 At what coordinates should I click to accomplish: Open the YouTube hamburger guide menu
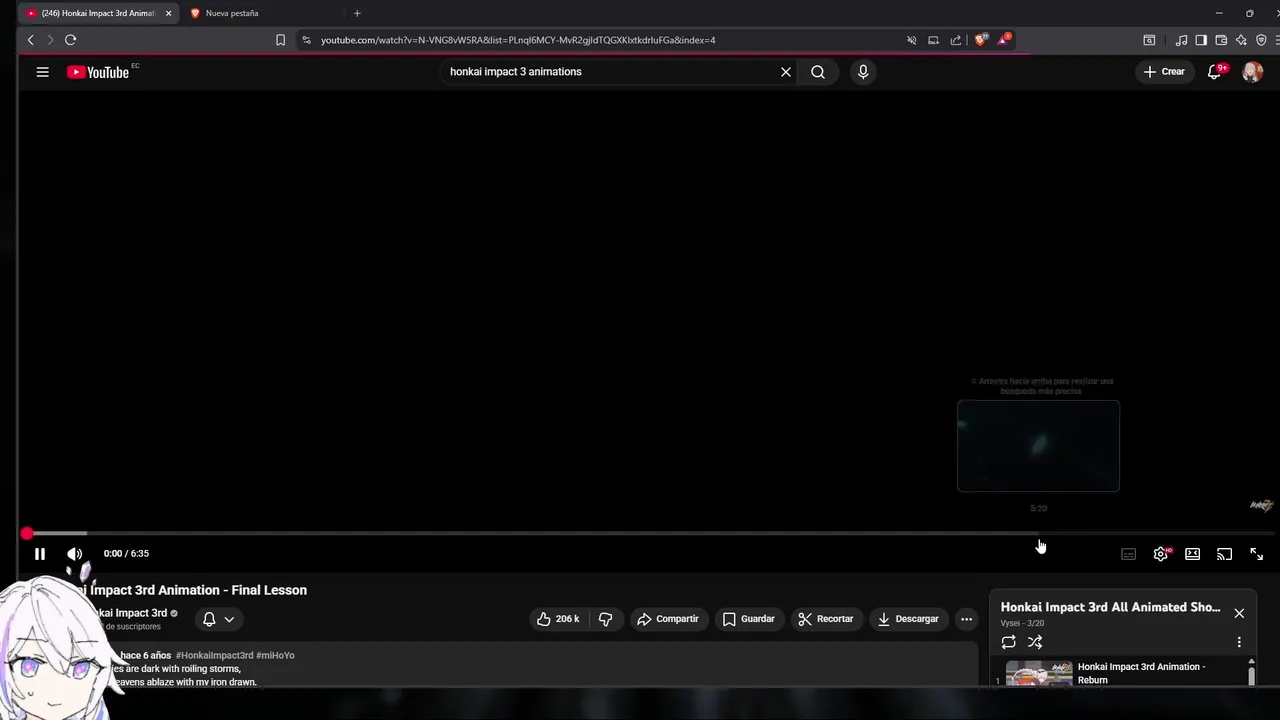42,72
